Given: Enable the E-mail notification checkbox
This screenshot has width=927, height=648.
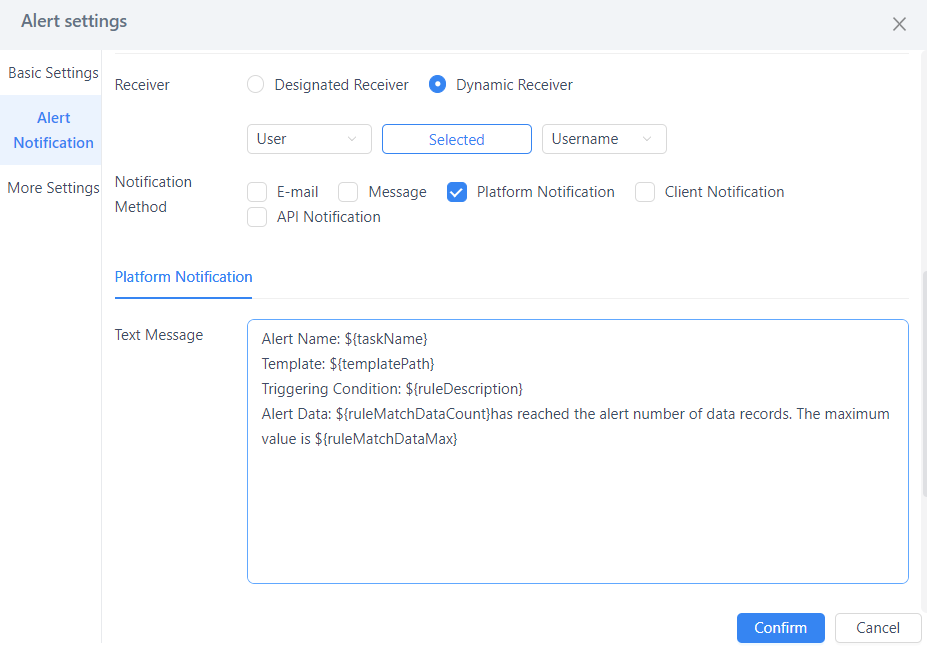Looking at the screenshot, I should coord(256,191).
